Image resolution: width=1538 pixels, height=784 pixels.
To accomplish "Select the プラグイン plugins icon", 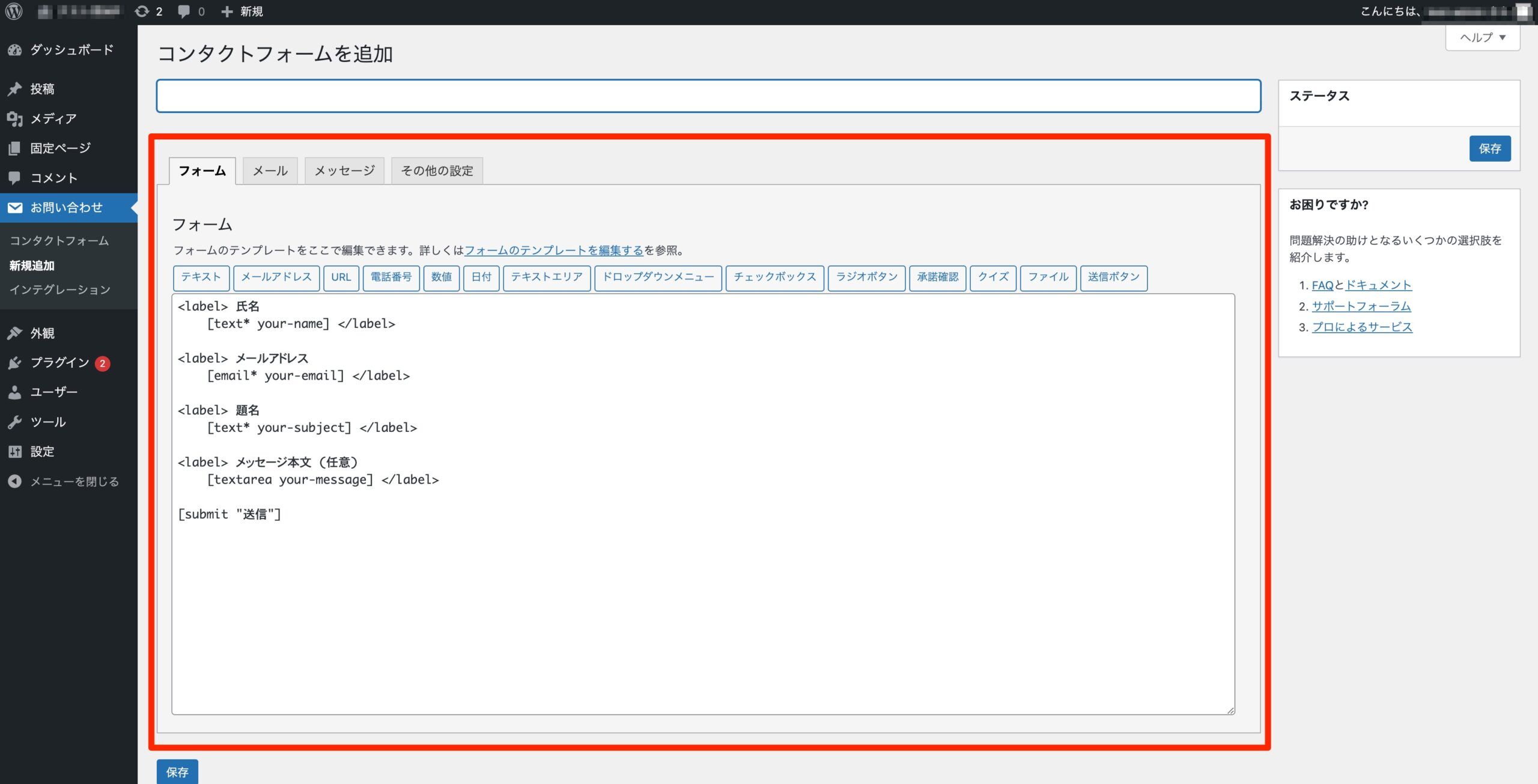I will [x=15, y=363].
